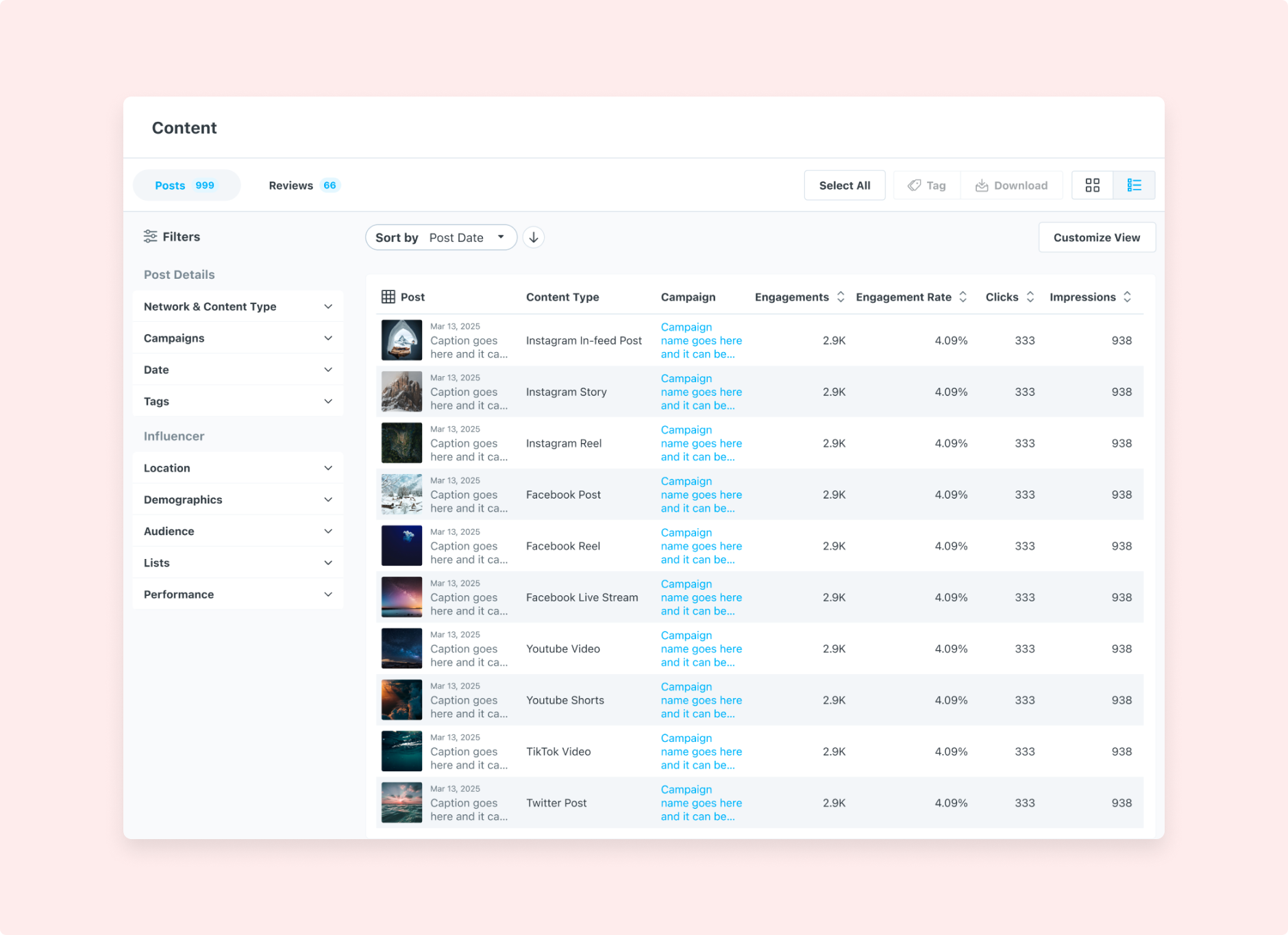Image resolution: width=1288 pixels, height=935 pixels.
Task: Click the Content Type column header
Action: pyautogui.click(x=562, y=297)
